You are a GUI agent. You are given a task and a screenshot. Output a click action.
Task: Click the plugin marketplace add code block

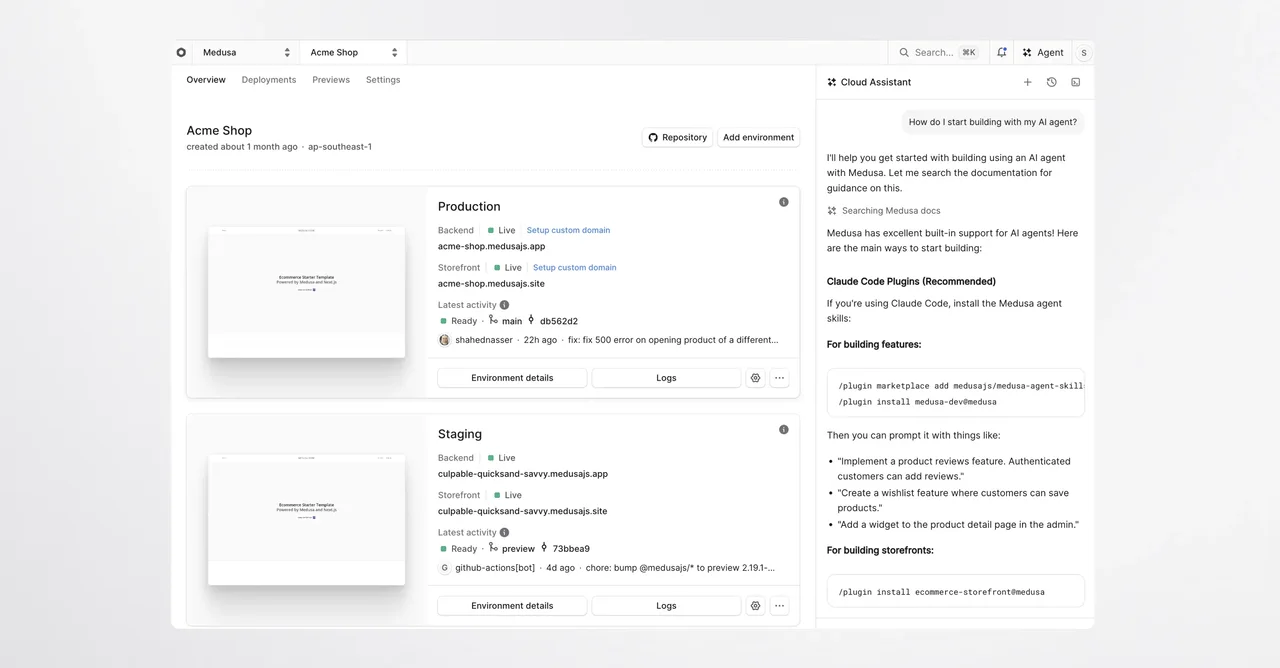[956, 393]
